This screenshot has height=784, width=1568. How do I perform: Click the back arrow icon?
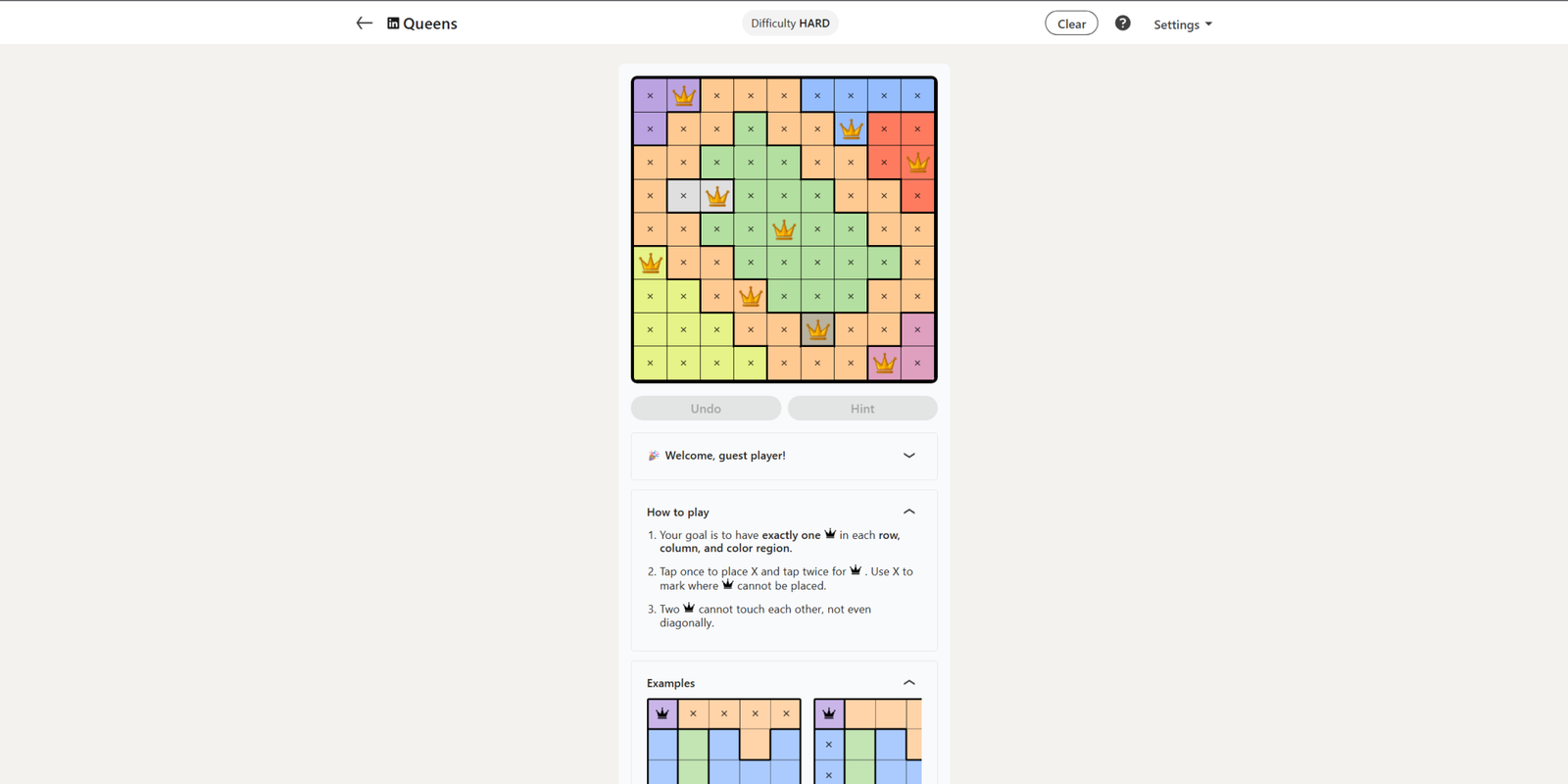(x=364, y=24)
